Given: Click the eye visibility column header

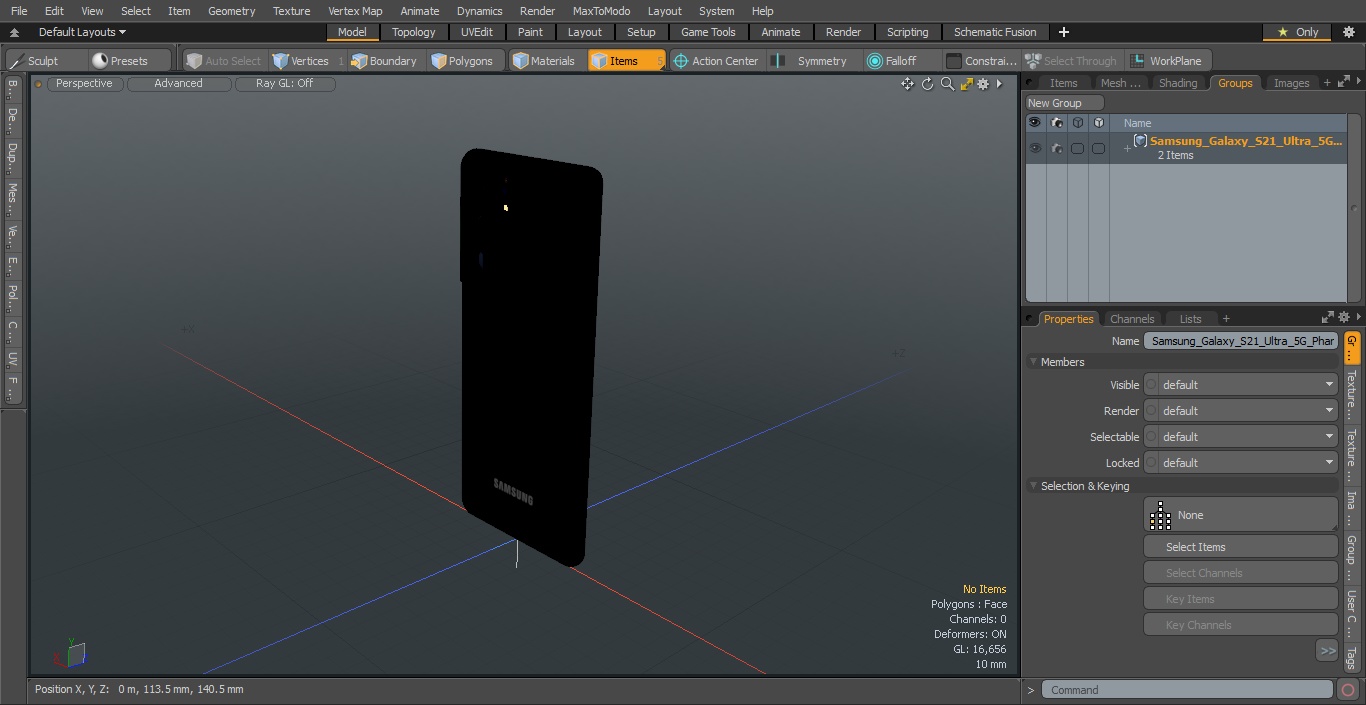Looking at the screenshot, I should click(1035, 123).
